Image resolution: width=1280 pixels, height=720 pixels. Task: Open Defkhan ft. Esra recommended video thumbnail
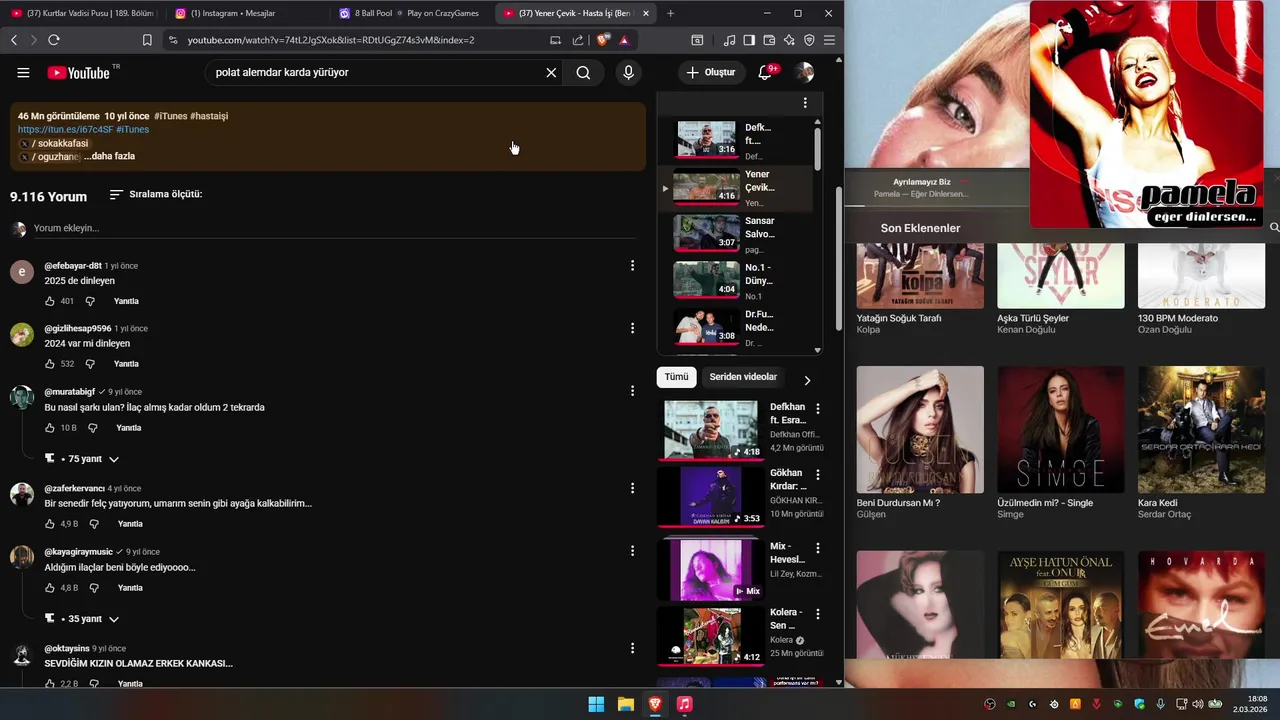pos(711,430)
